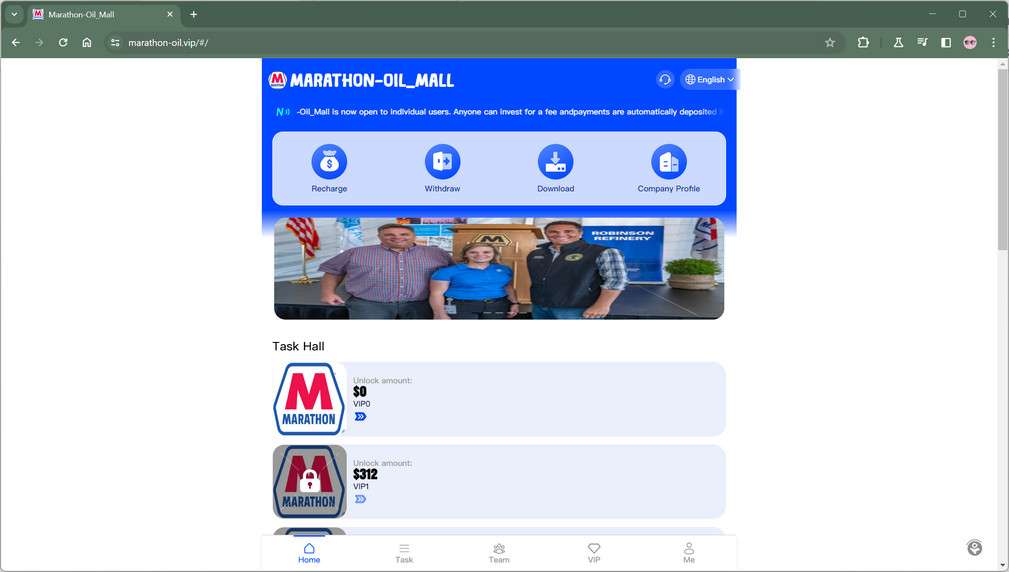Click the announcement speaker icon
This screenshot has height=572, width=1009.
click(282, 112)
